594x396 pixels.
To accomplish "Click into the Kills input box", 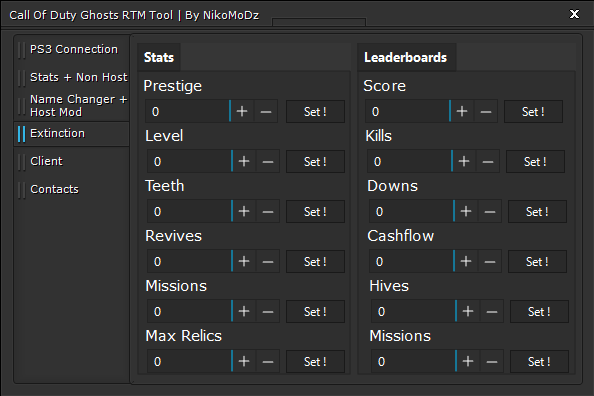I will coord(409,161).
